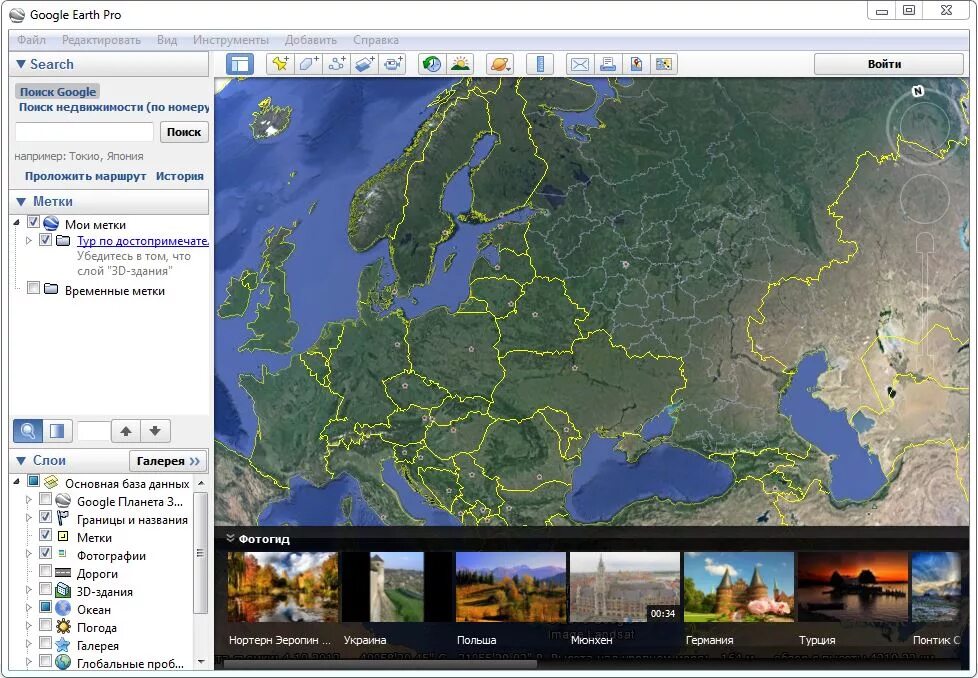Open the Вид menu
This screenshot has height=678, width=978.
coord(167,40)
